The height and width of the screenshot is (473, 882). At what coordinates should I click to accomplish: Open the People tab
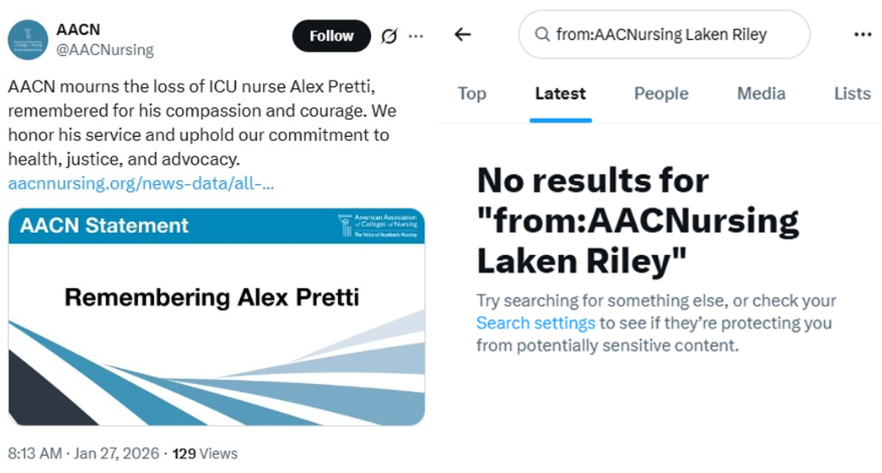click(x=661, y=94)
